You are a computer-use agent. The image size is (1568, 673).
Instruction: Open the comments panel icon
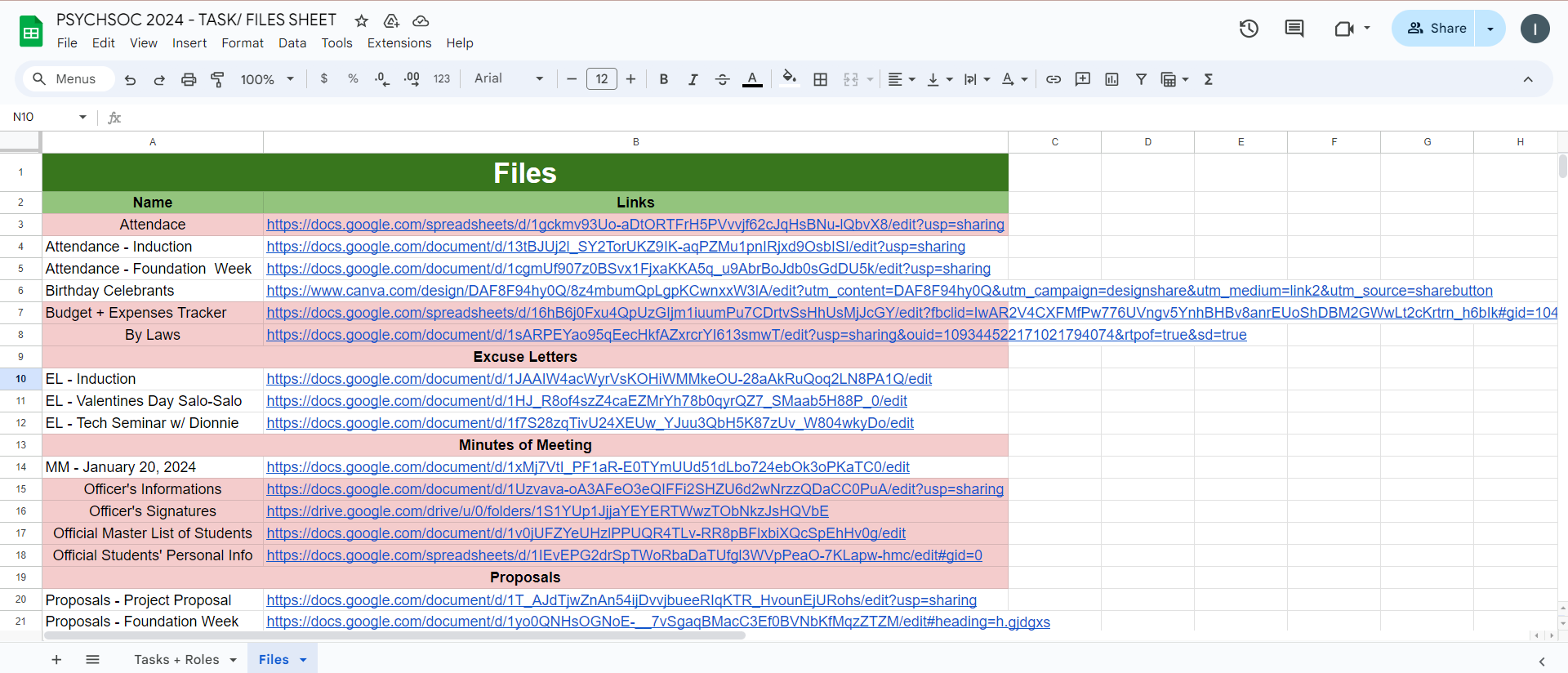(x=1294, y=29)
